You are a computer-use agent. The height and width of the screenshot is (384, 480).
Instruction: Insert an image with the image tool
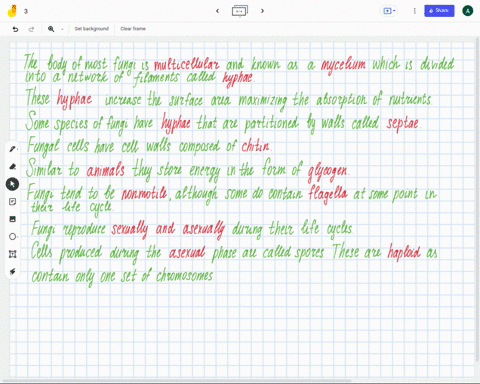click(12, 219)
